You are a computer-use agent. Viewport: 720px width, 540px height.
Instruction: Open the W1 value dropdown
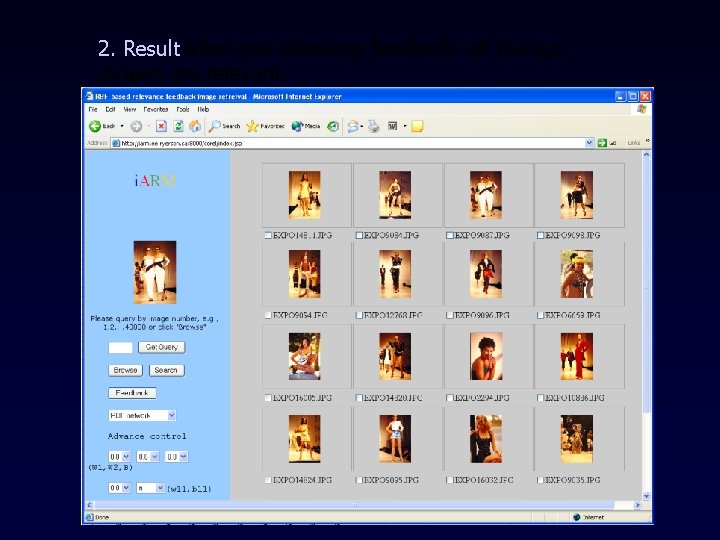(x=119, y=457)
